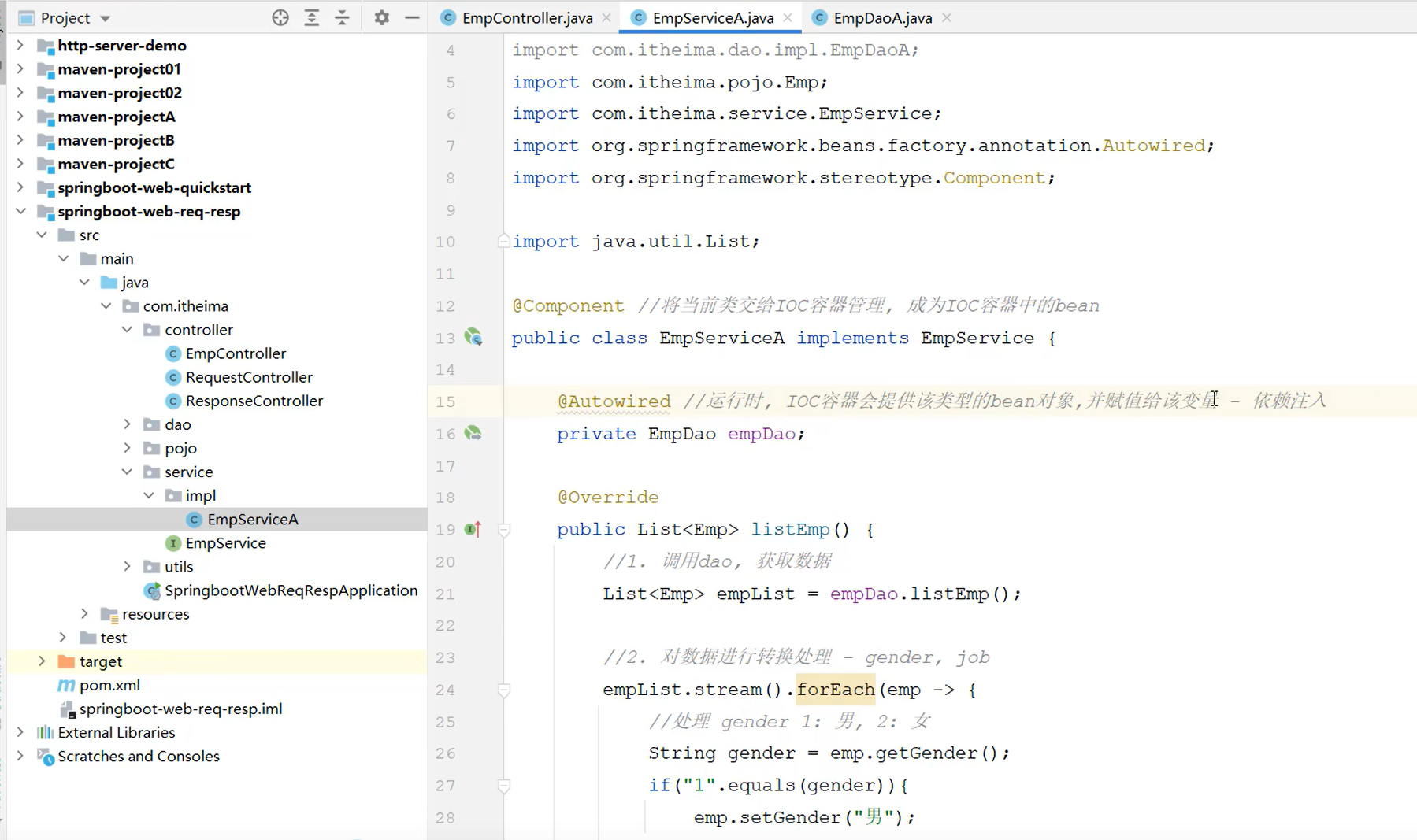Select the EmpService interface file
The image size is (1417, 840).
(226, 542)
